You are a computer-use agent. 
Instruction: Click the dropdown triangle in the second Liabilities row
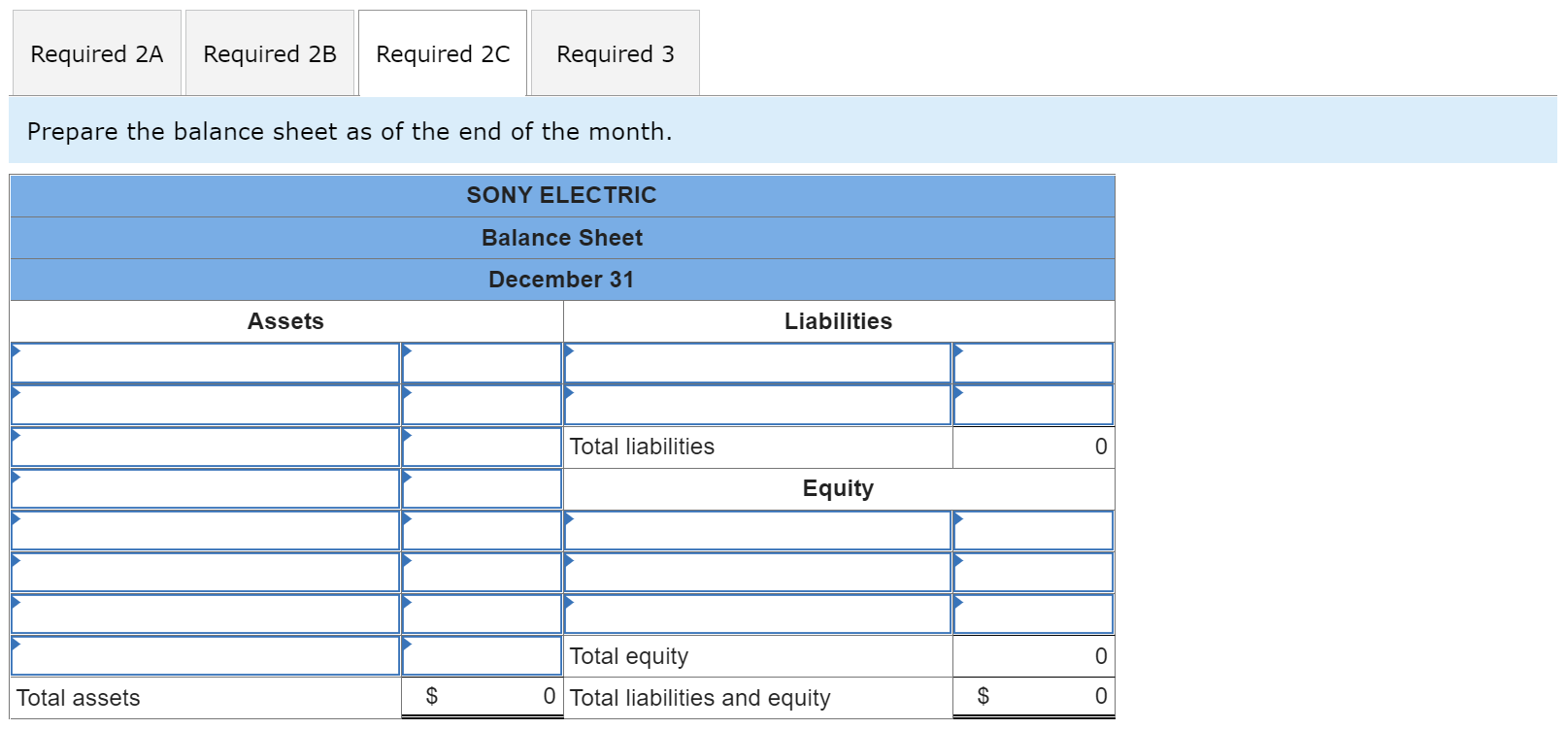571,393
